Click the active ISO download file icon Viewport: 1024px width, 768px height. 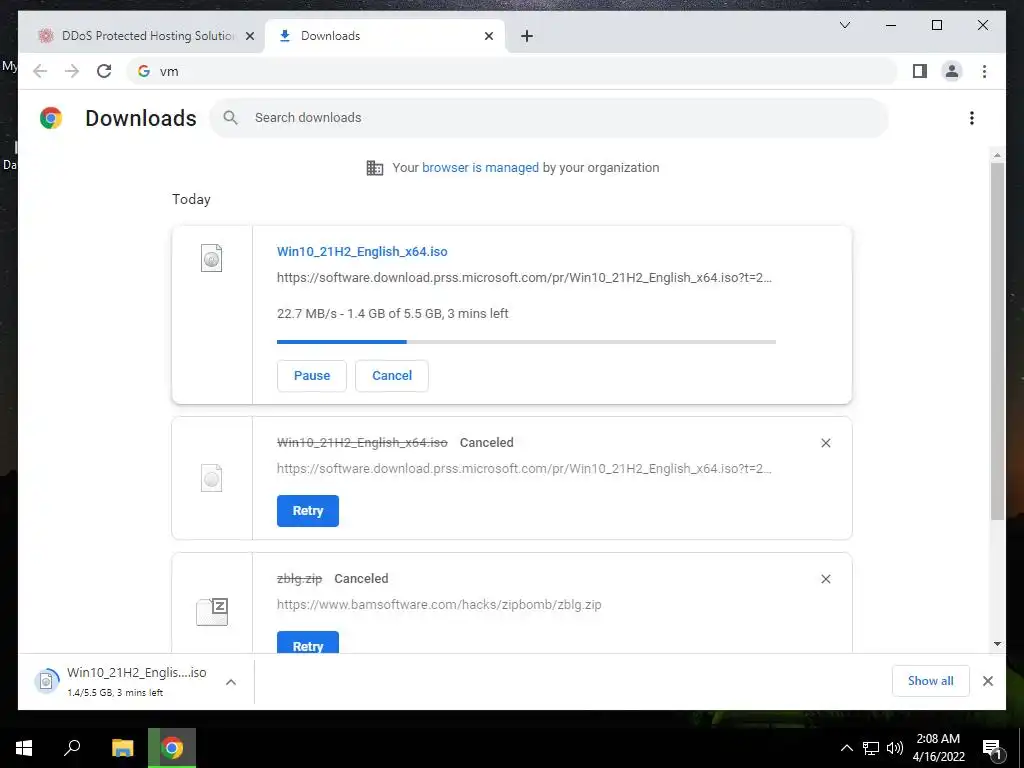(212, 258)
